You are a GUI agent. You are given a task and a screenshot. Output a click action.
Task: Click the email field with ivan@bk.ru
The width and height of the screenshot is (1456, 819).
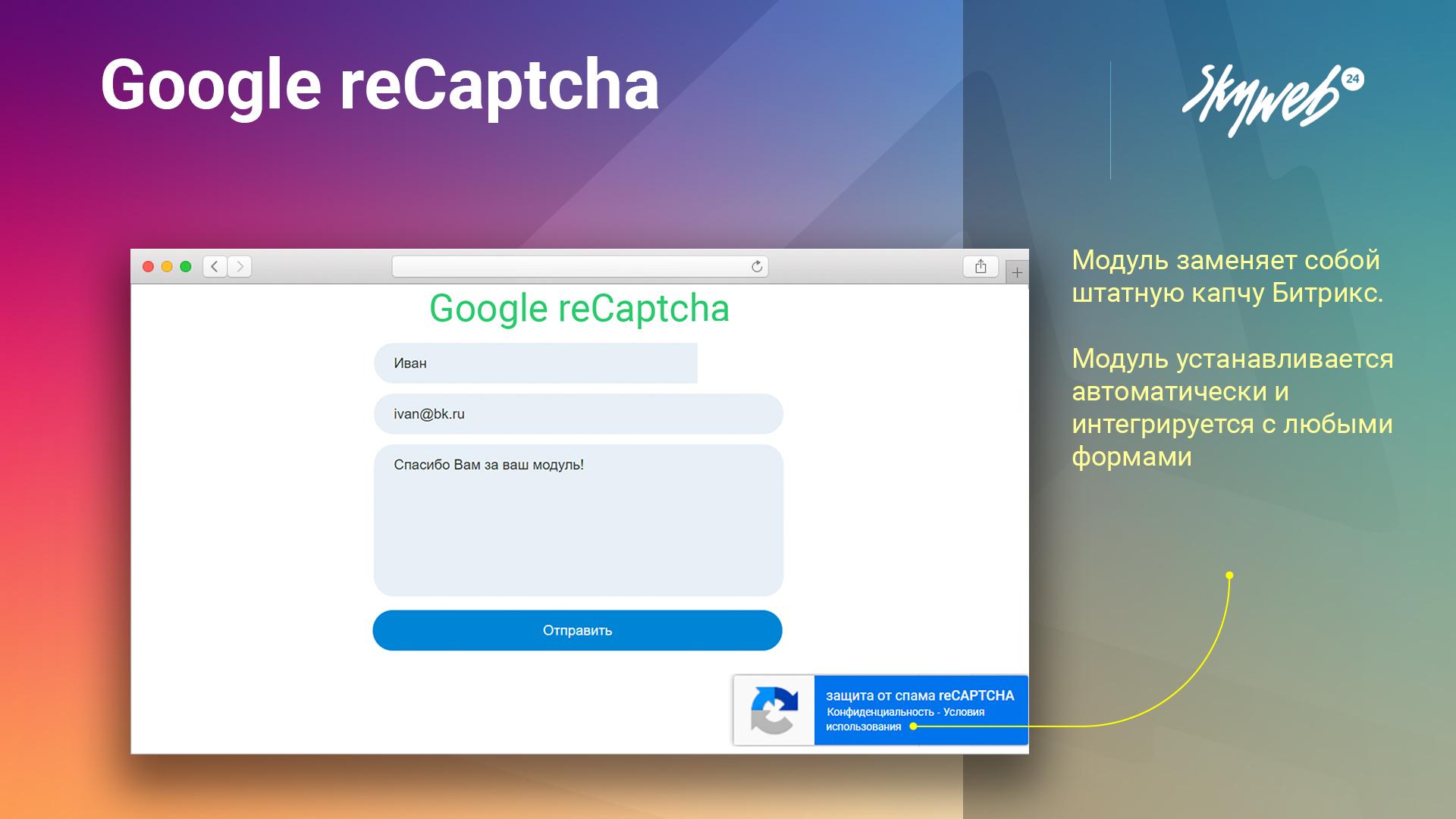tap(578, 414)
